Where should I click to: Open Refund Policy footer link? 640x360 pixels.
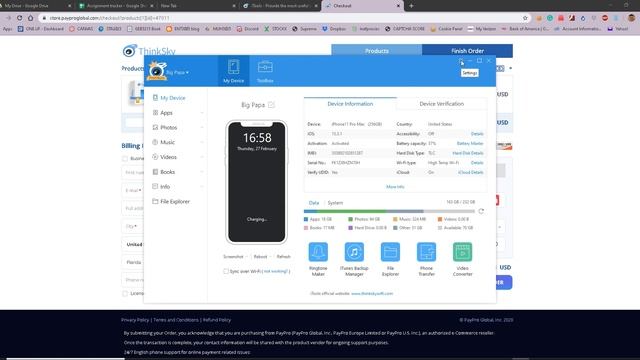tap(217, 320)
